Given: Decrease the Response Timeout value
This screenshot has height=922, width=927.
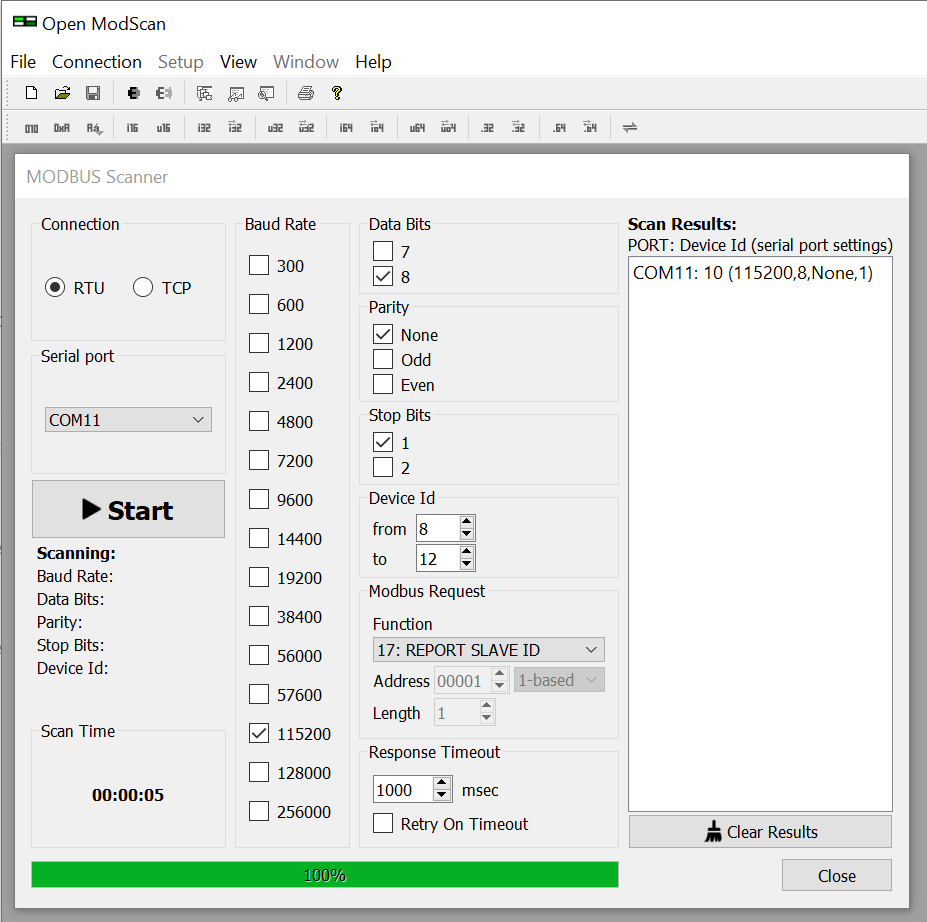Looking at the screenshot, I should tap(442, 796).
